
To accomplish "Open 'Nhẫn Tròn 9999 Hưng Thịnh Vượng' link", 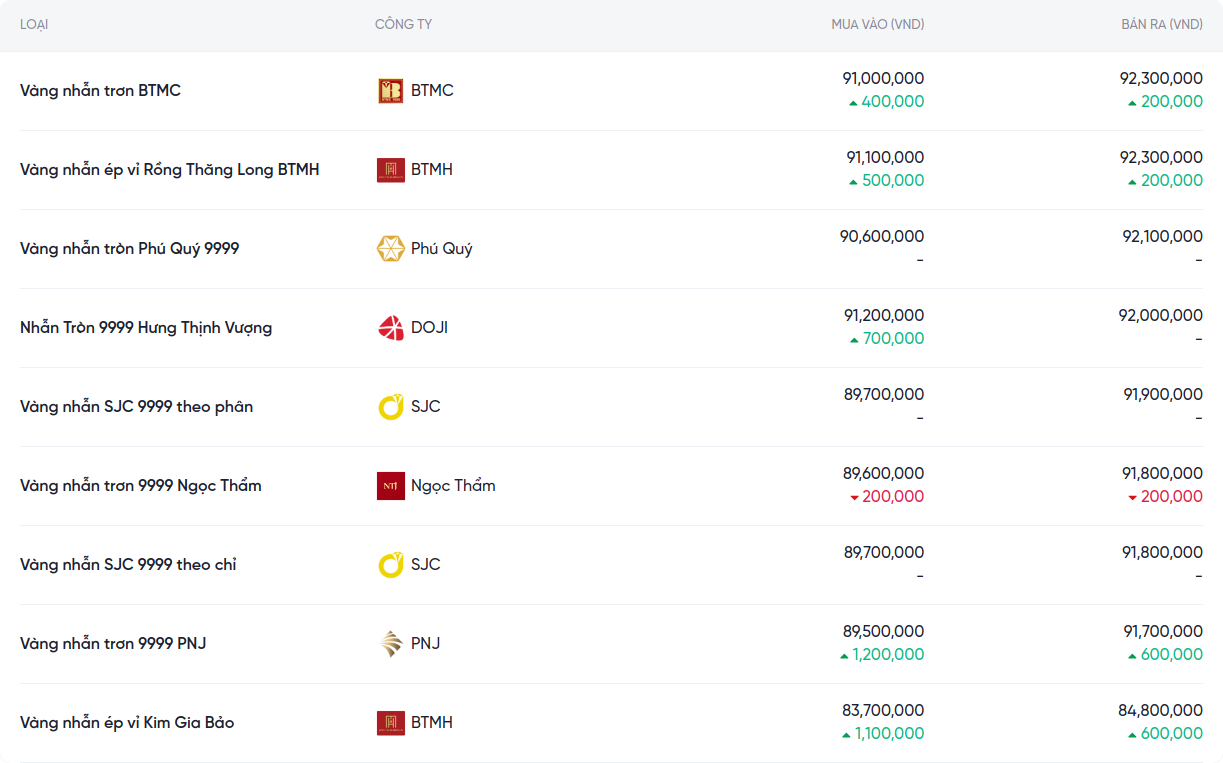I will 146,328.
